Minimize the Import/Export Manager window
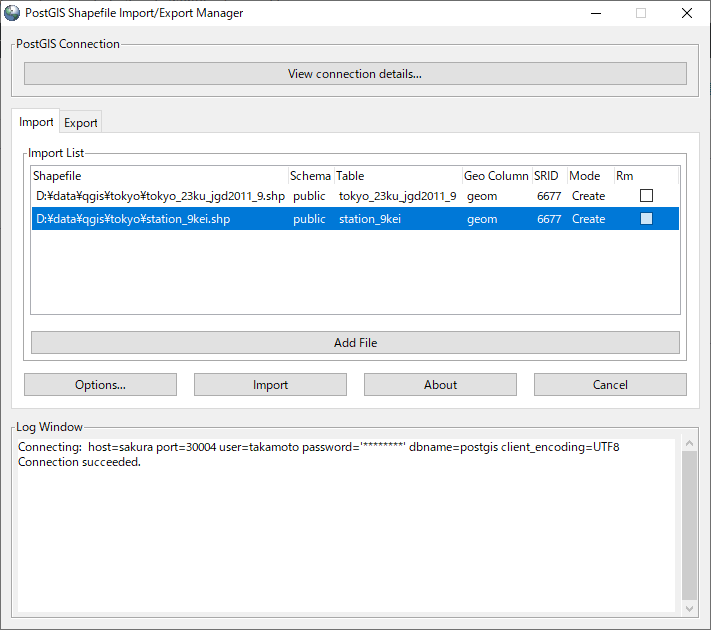 (x=596, y=13)
